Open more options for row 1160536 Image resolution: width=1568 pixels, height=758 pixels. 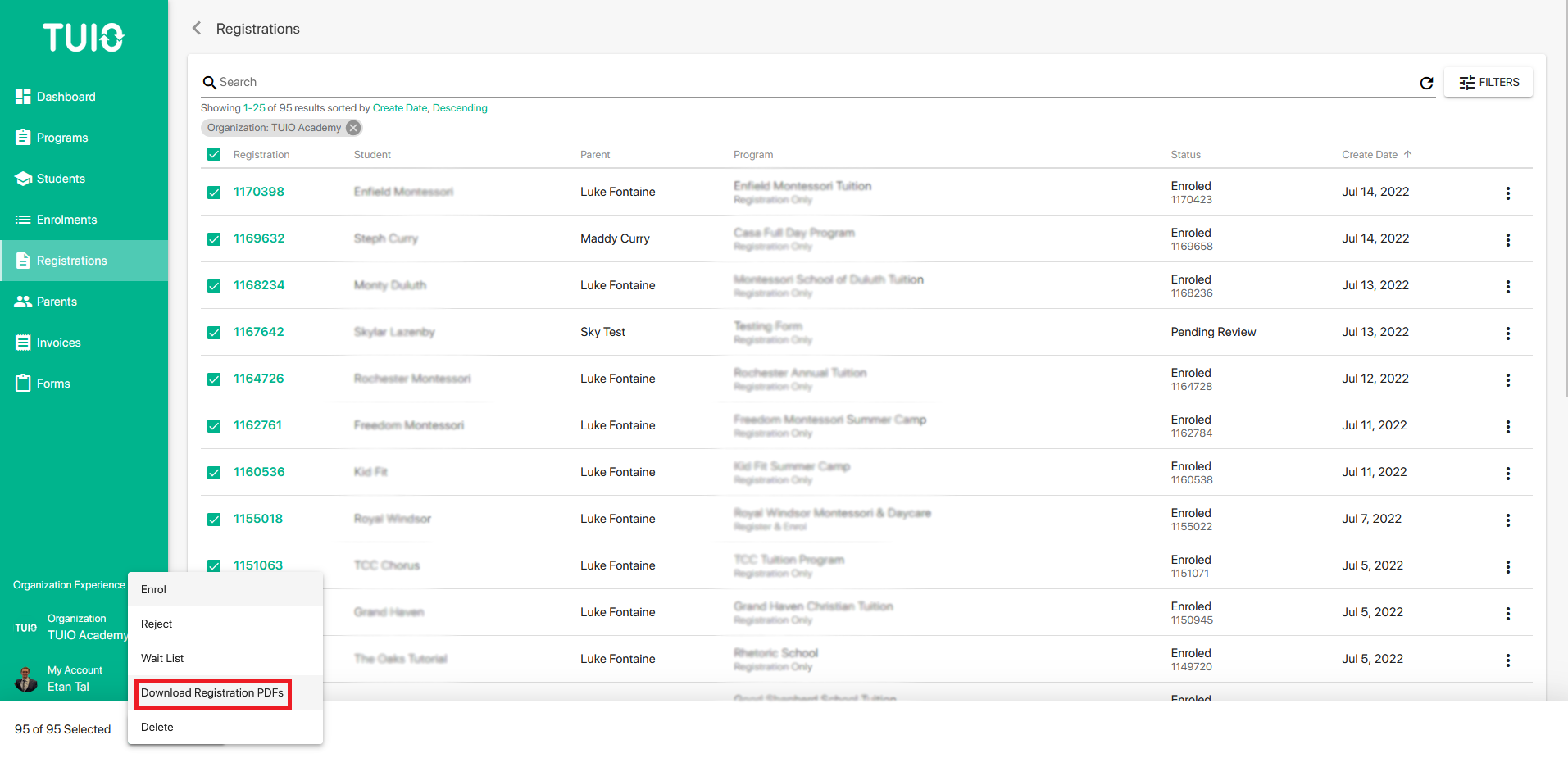tap(1507, 473)
